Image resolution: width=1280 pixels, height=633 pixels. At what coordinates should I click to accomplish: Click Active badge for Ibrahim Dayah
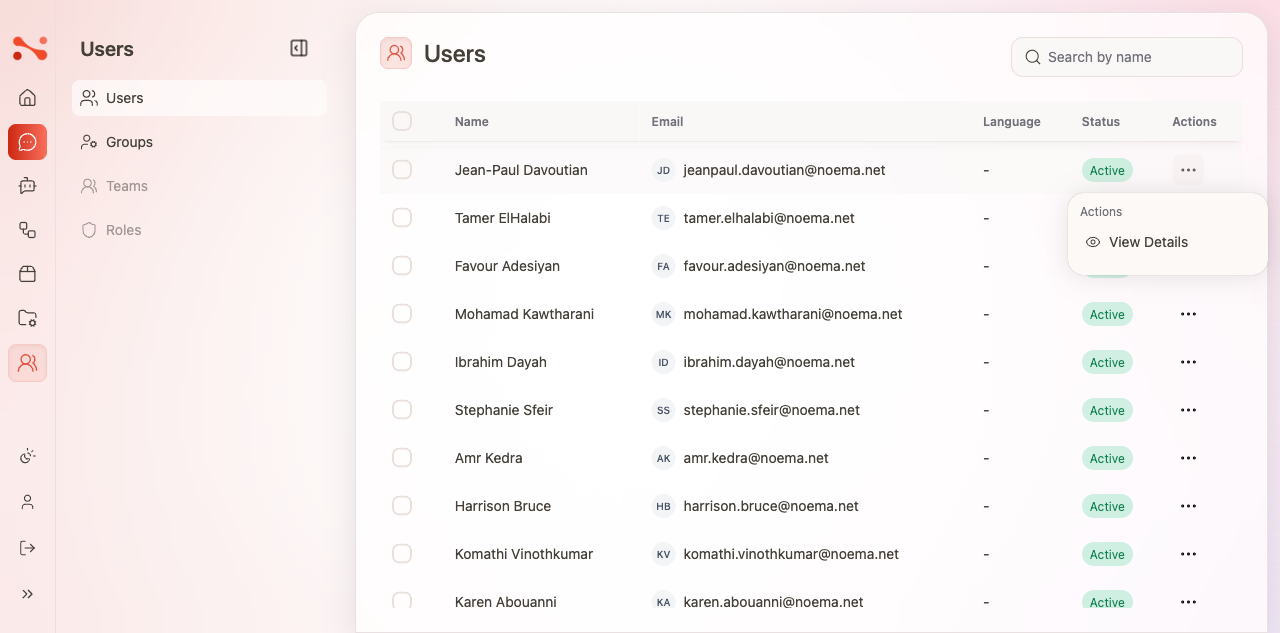tap(1107, 362)
